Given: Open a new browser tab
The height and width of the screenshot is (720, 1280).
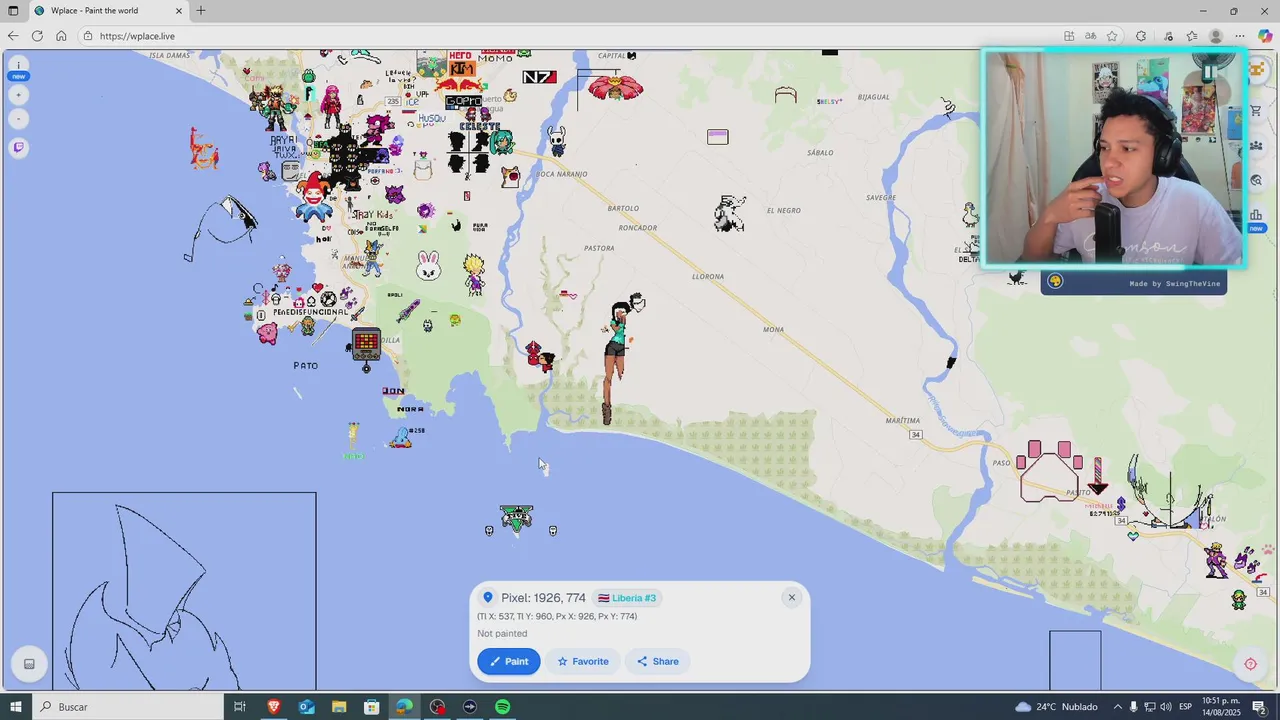Looking at the screenshot, I should click(x=201, y=11).
